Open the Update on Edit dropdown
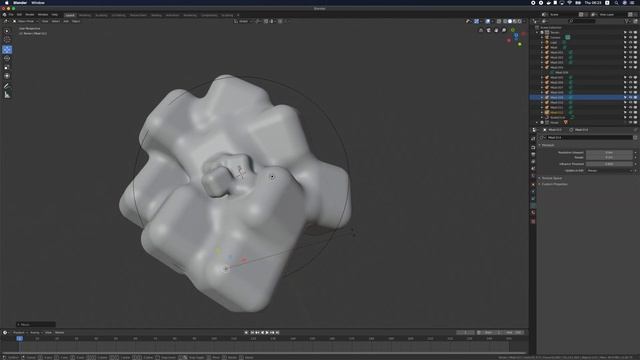This screenshot has width=640, height=360. [x=610, y=171]
